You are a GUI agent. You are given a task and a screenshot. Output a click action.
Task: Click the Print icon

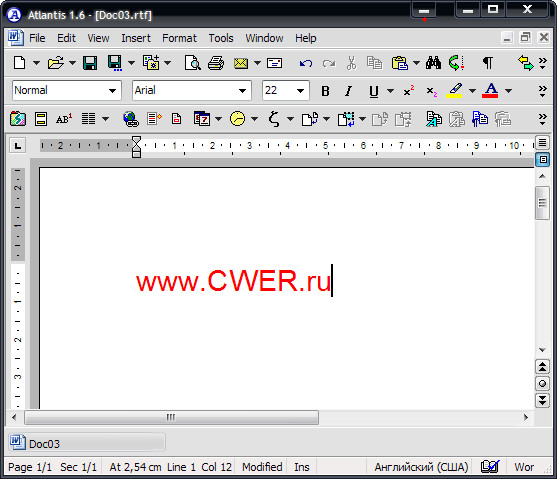216,63
